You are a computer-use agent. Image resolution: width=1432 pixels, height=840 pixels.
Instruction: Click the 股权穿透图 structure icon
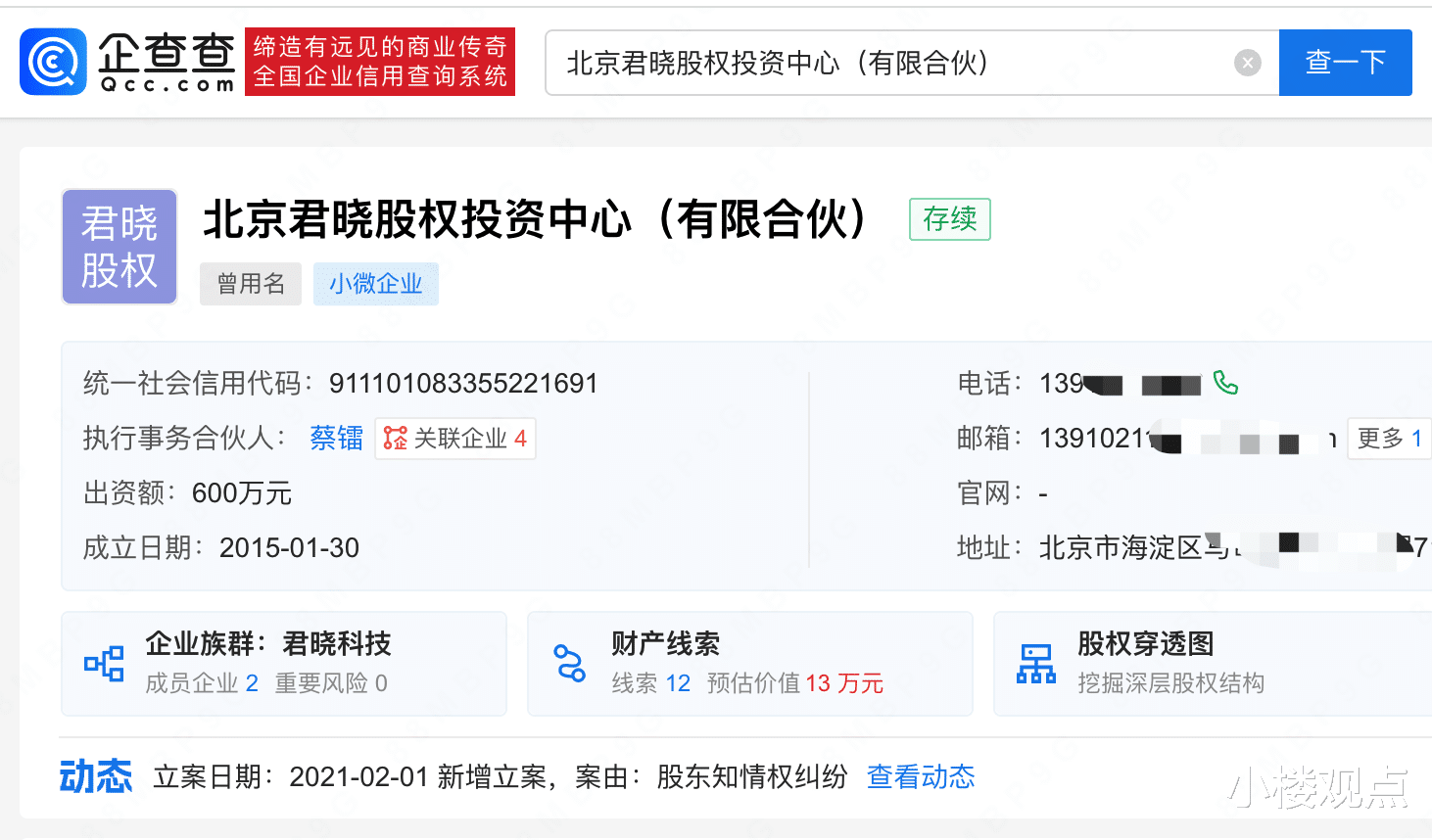[1036, 664]
